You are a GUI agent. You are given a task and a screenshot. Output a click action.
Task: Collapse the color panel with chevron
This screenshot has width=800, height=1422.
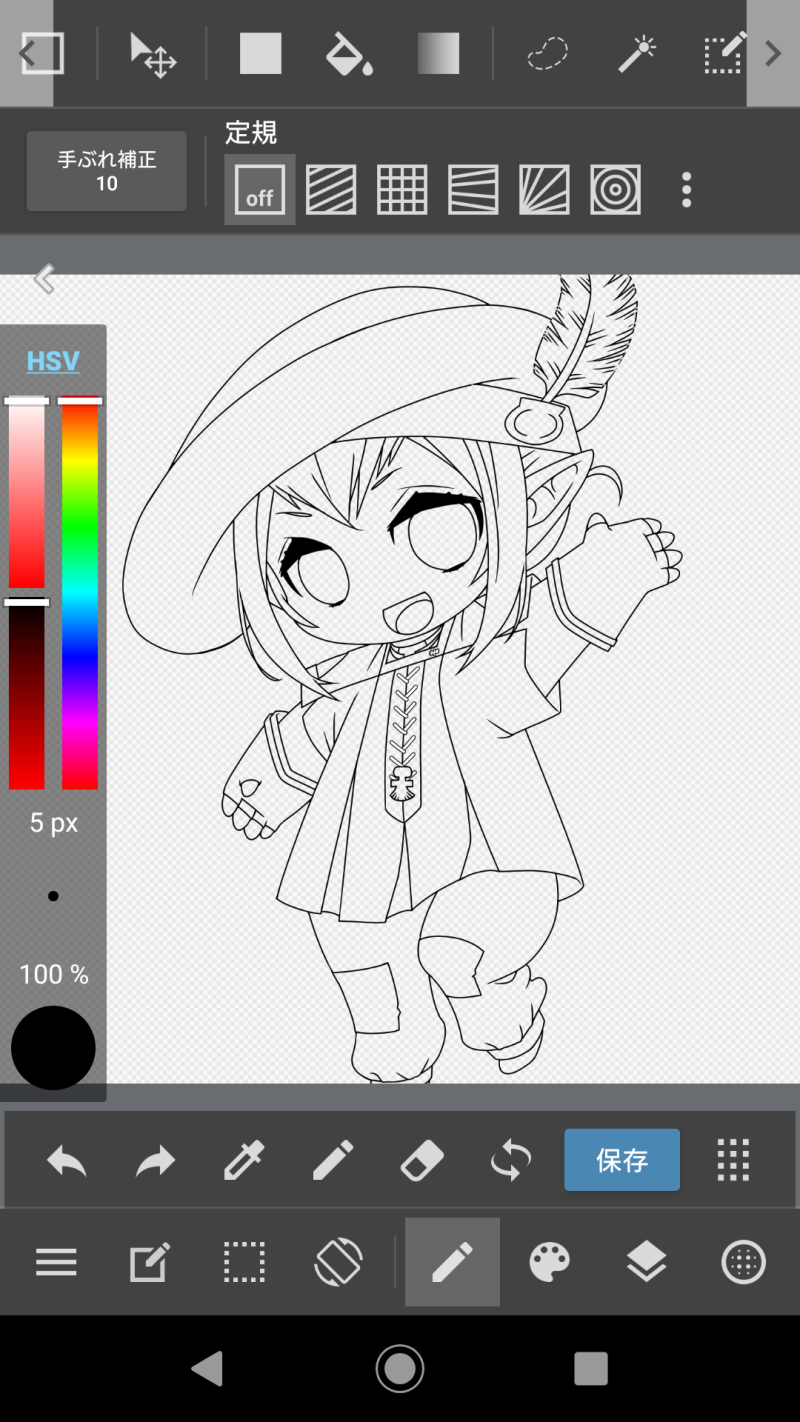(44, 279)
